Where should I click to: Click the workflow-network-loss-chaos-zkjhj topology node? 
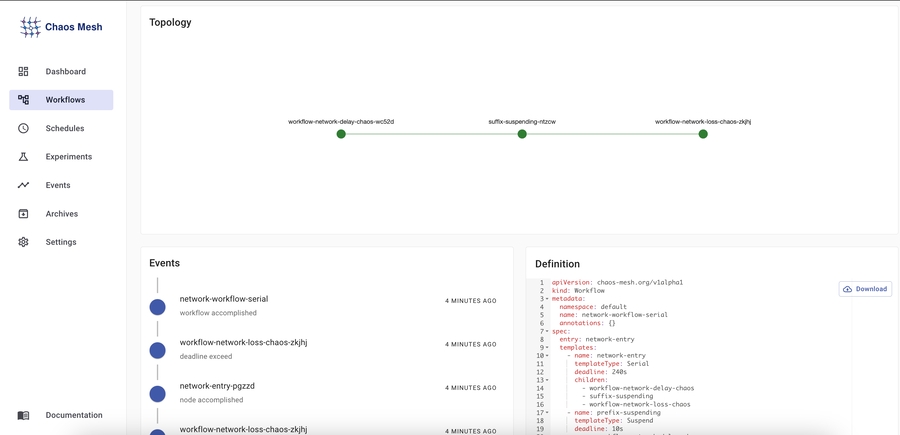click(x=703, y=134)
